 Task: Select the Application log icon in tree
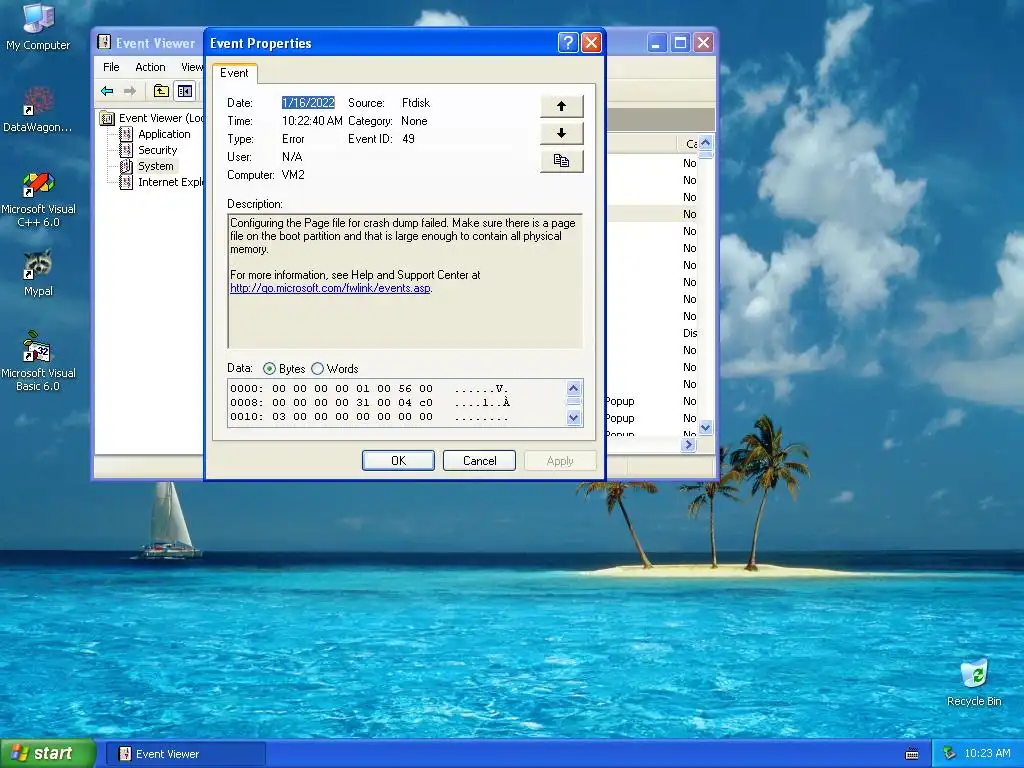point(126,134)
